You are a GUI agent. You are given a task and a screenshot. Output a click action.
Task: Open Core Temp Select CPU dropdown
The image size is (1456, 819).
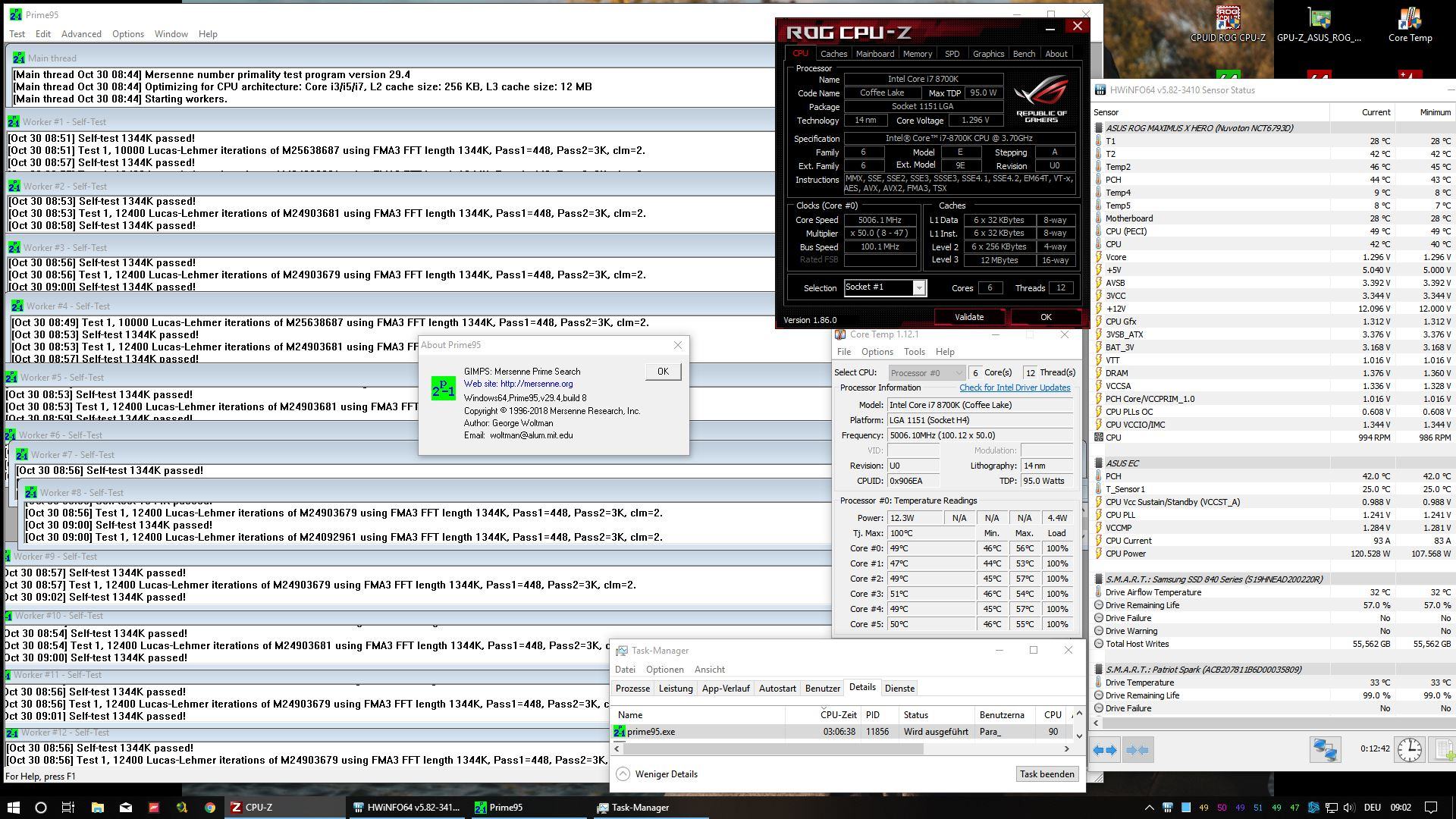[927, 372]
